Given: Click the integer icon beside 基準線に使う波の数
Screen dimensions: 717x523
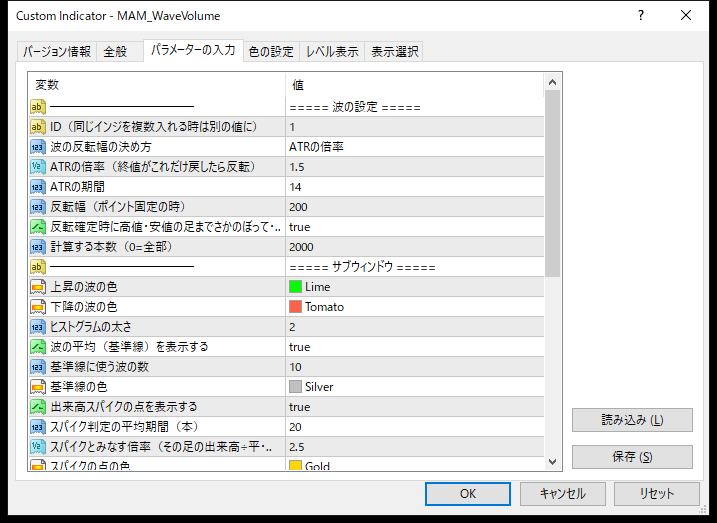Looking at the screenshot, I should [38, 367].
